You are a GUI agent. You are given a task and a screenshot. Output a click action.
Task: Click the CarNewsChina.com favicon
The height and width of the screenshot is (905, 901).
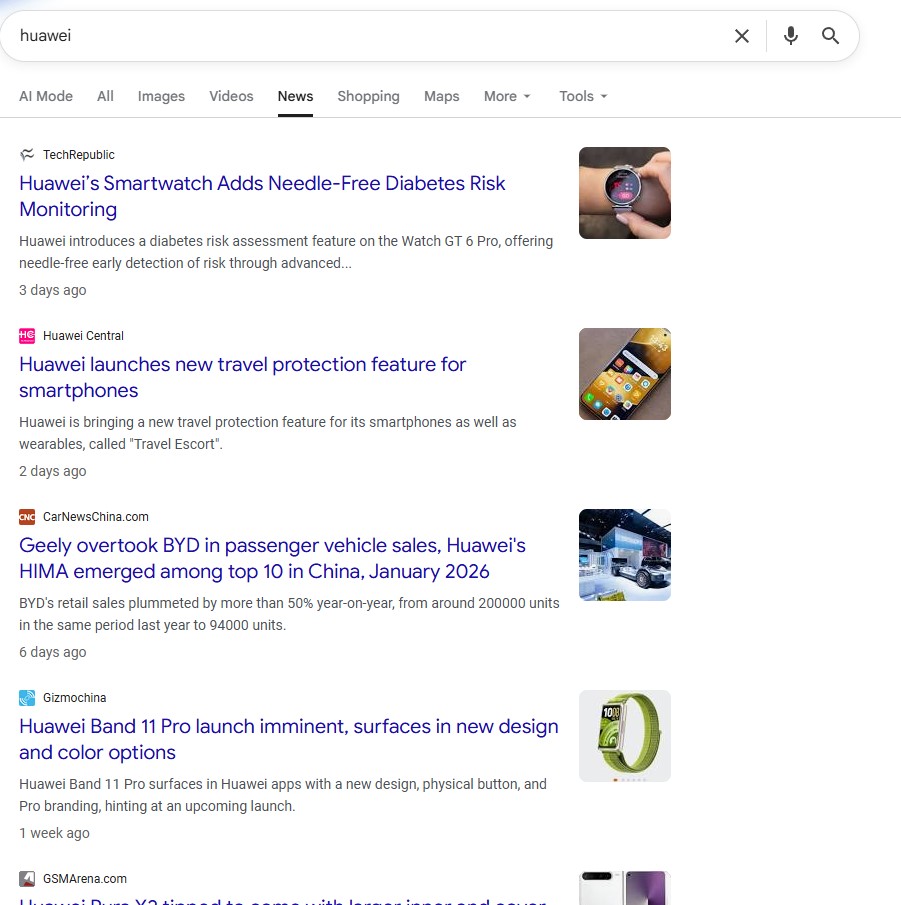[x=27, y=517]
